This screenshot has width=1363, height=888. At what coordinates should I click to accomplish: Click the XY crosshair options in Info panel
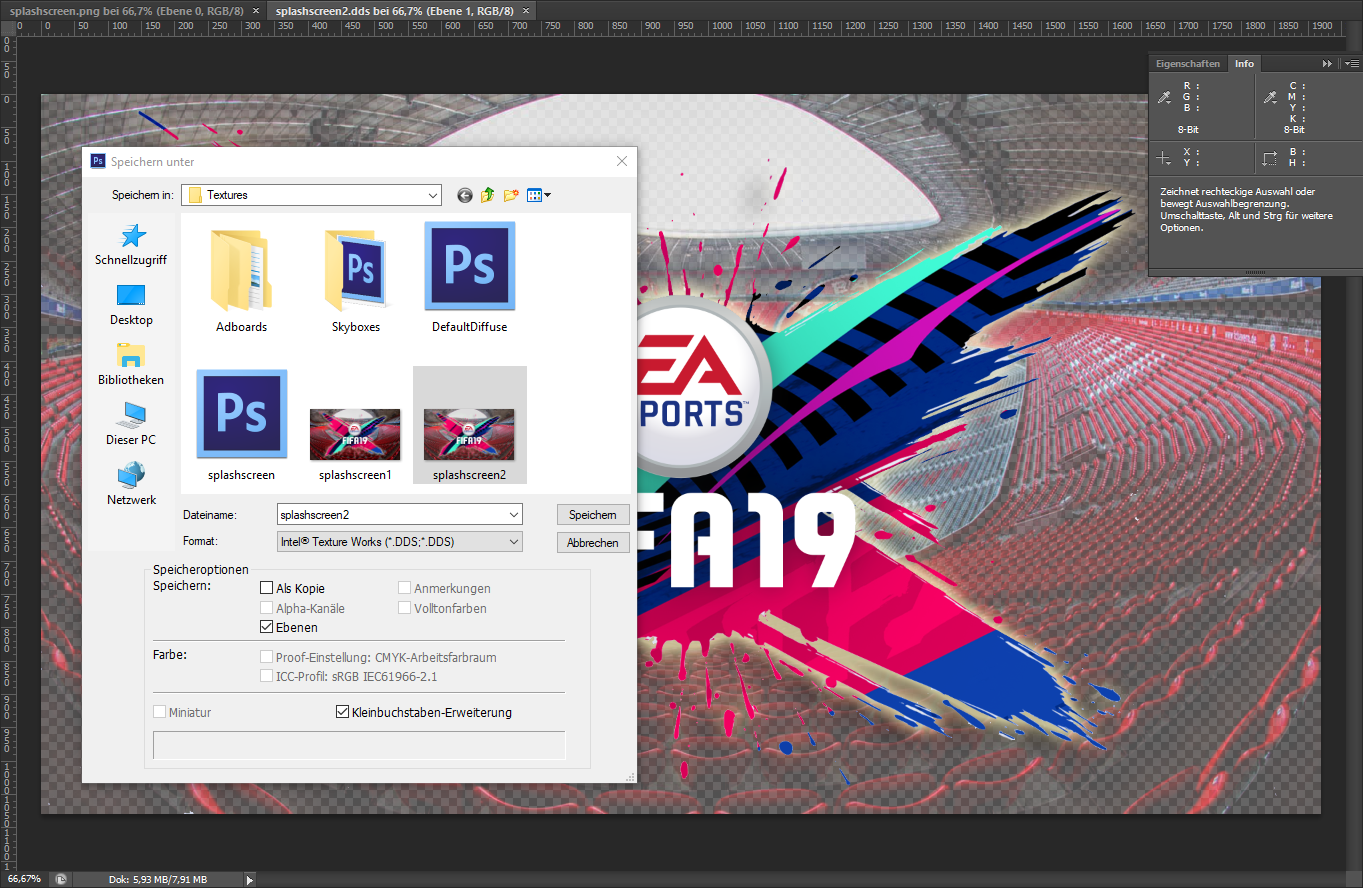[1164, 158]
